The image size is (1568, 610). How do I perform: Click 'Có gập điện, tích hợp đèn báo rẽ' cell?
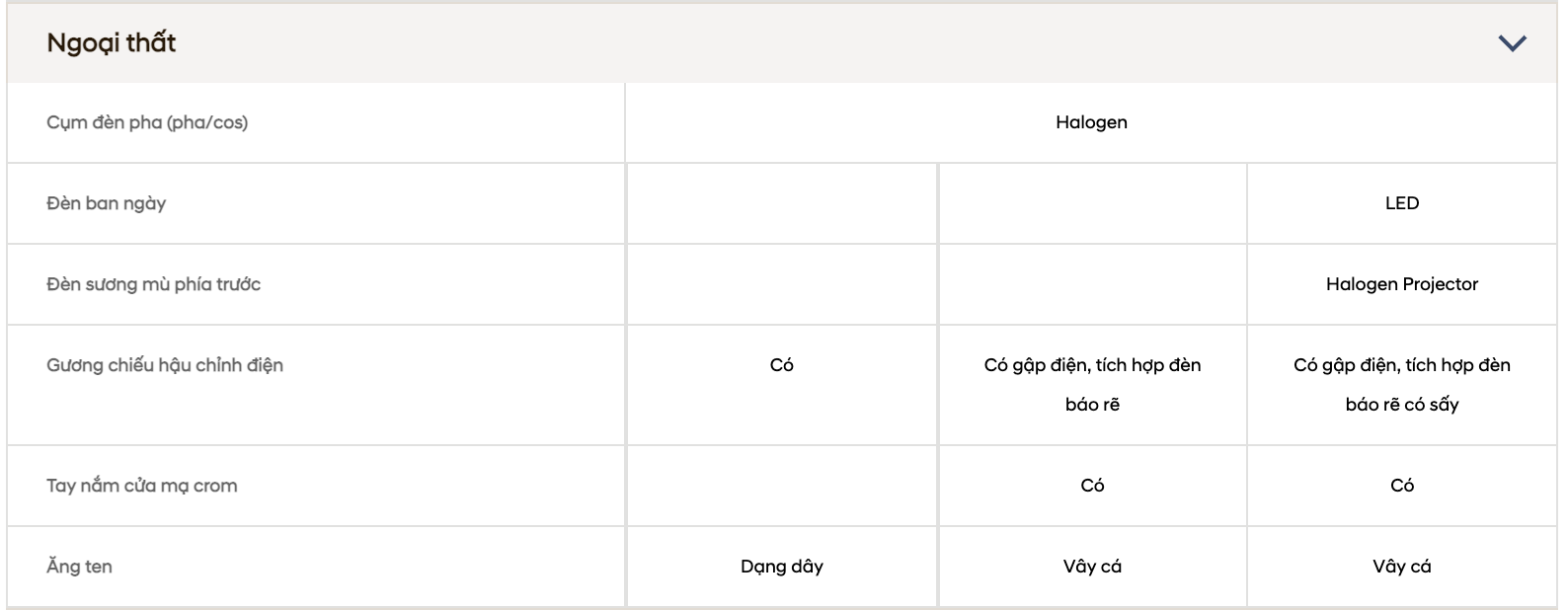tap(1092, 385)
